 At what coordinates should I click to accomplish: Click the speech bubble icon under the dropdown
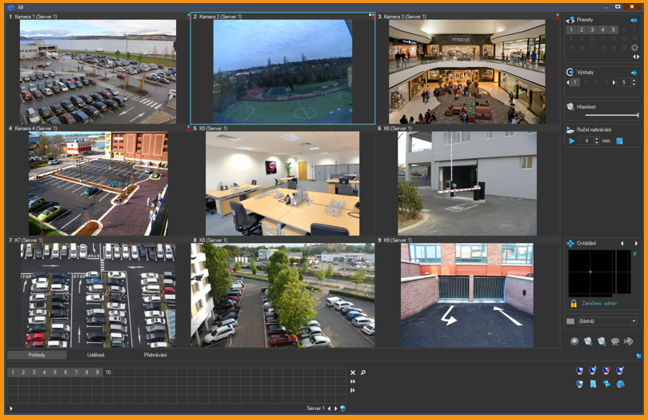pyautogui.click(x=615, y=341)
